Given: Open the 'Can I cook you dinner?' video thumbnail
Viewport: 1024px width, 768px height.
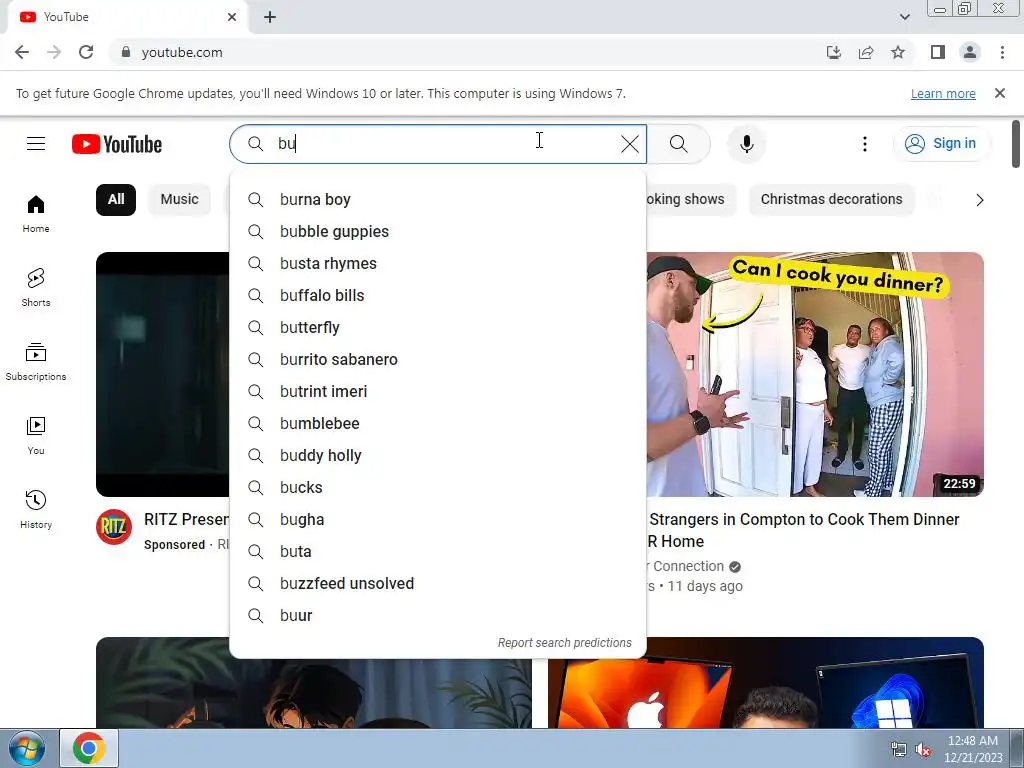Looking at the screenshot, I should [815, 374].
